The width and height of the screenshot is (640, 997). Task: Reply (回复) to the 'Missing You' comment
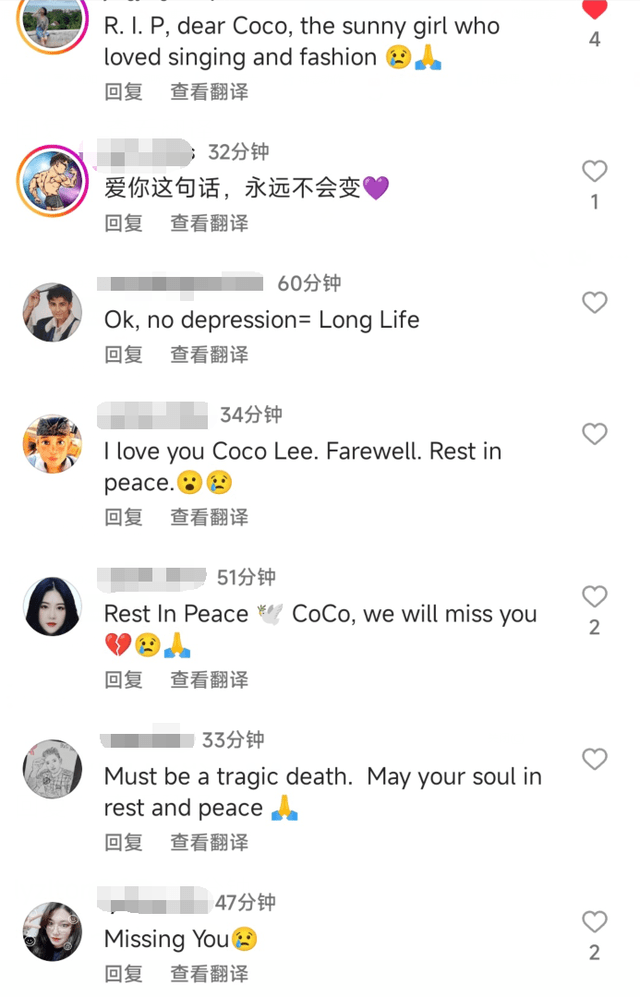tap(124, 973)
